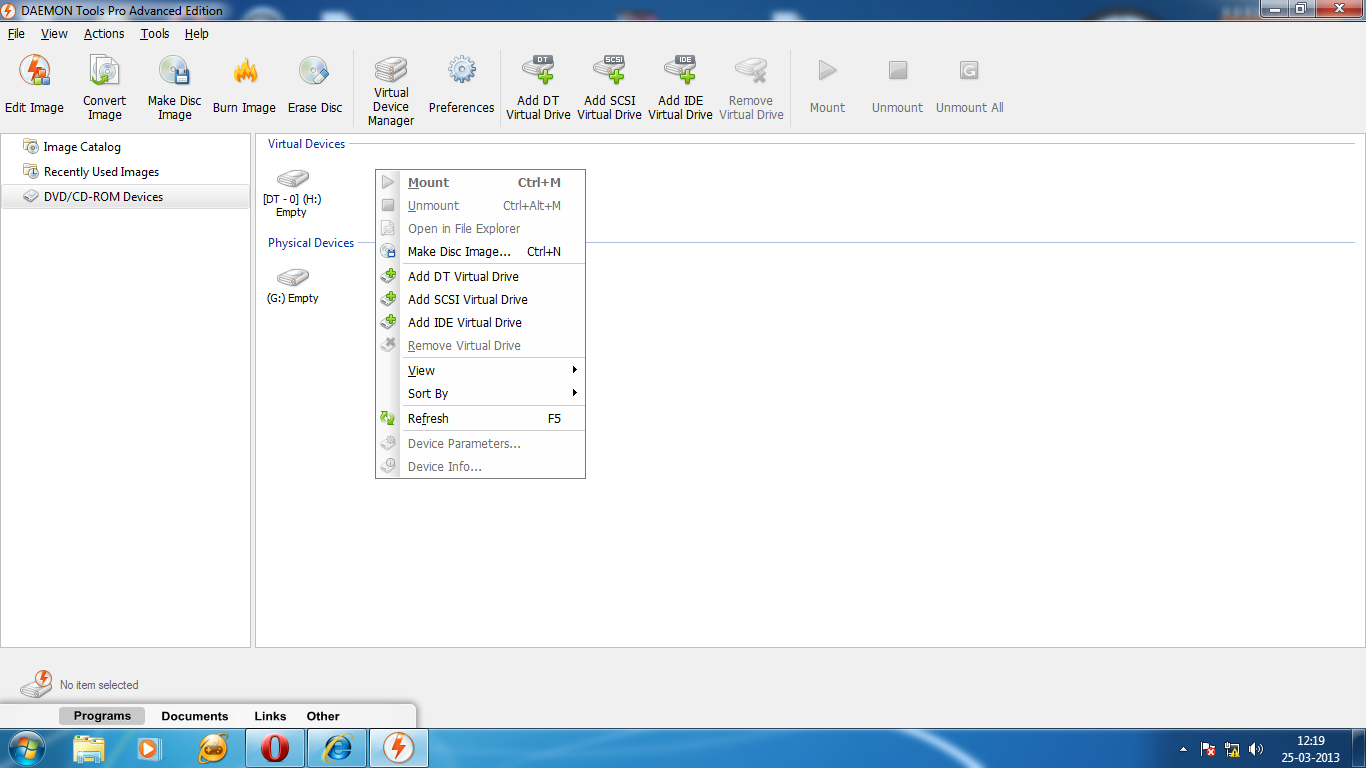The width and height of the screenshot is (1366, 768).
Task: Switch to the Programs tab
Action: [x=102, y=716]
